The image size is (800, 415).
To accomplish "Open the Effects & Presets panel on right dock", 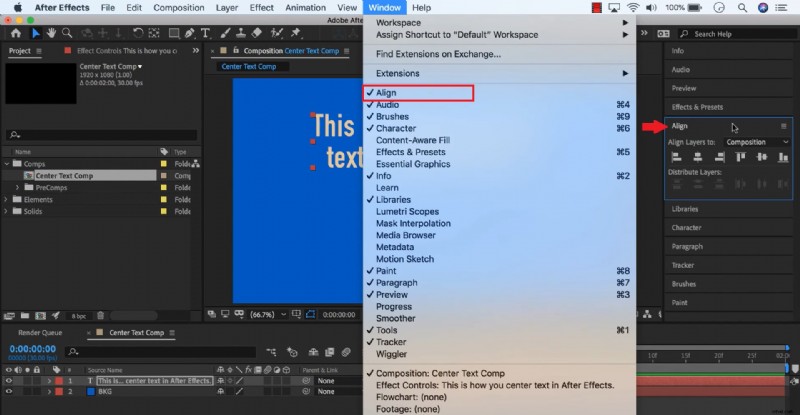I will tap(697, 107).
